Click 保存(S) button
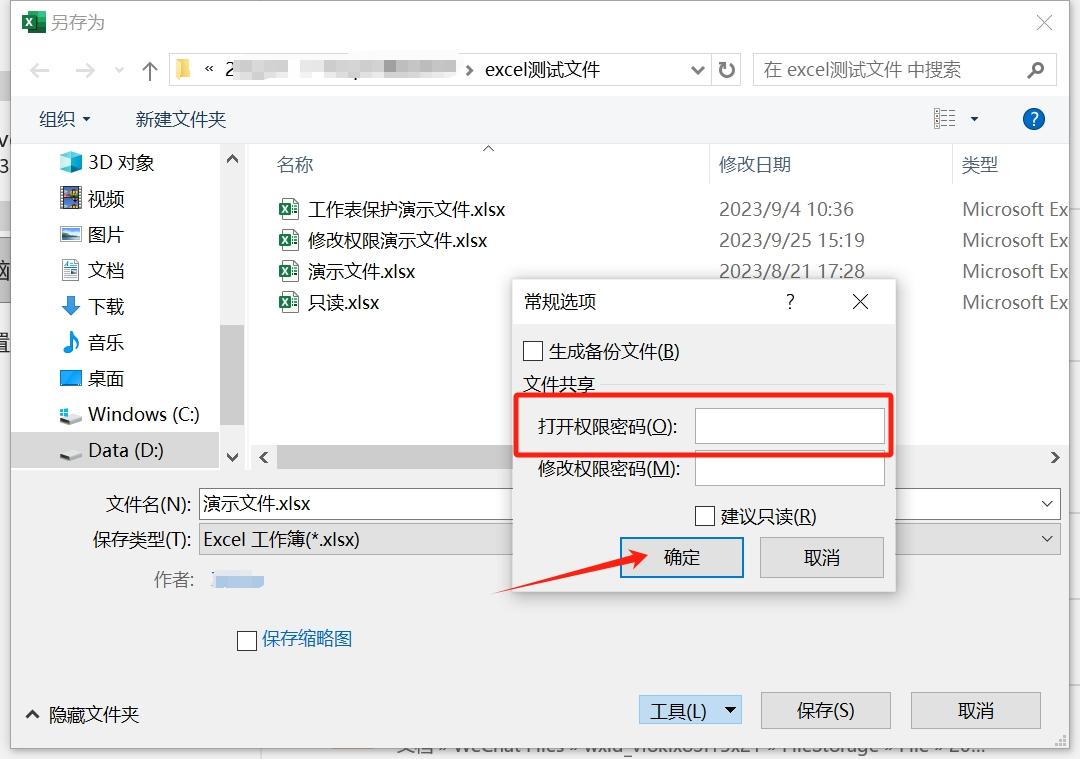This screenshot has width=1080, height=759. (826, 710)
